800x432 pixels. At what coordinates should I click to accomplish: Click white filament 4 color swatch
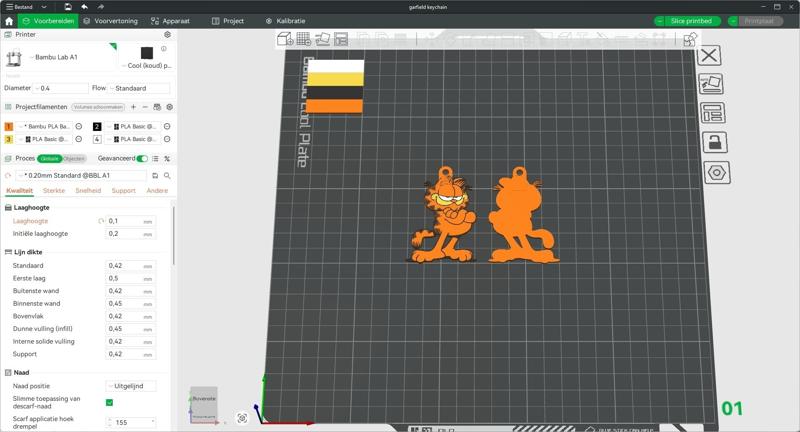(x=97, y=139)
